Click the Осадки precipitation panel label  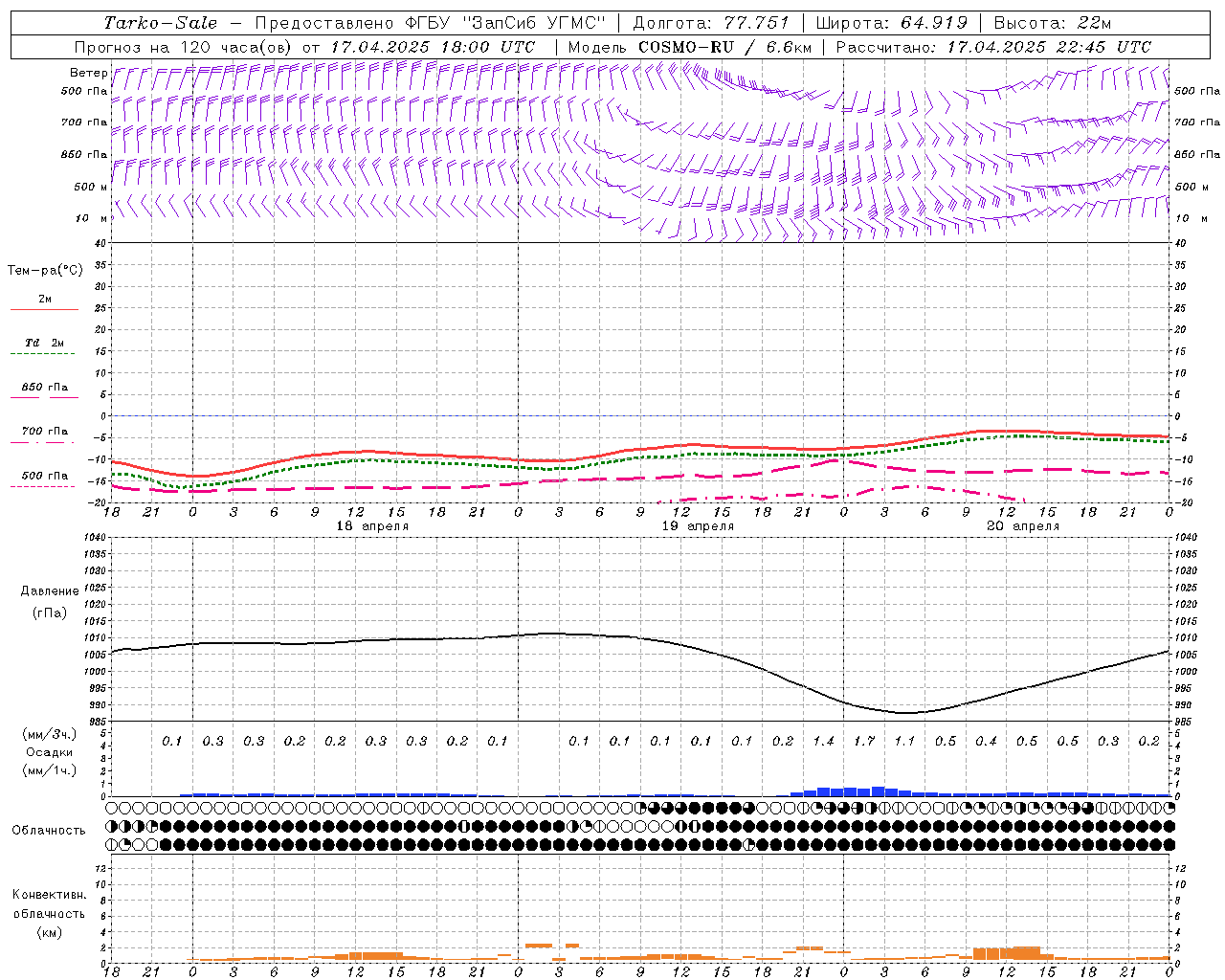point(50,752)
